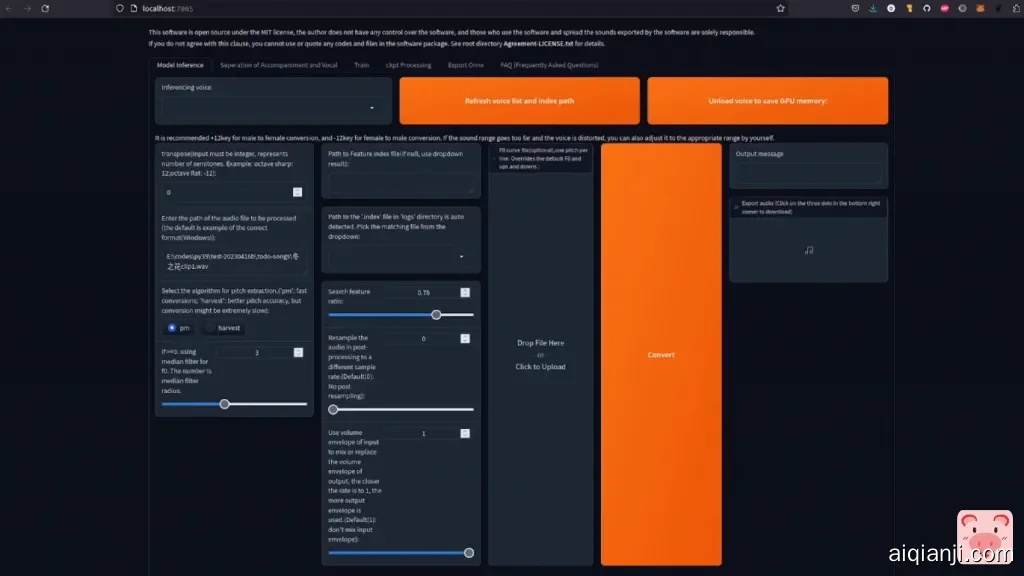Click the tracking protection shield icon
The height and width of the screenshot is (576, 1024).
[120, 8]
